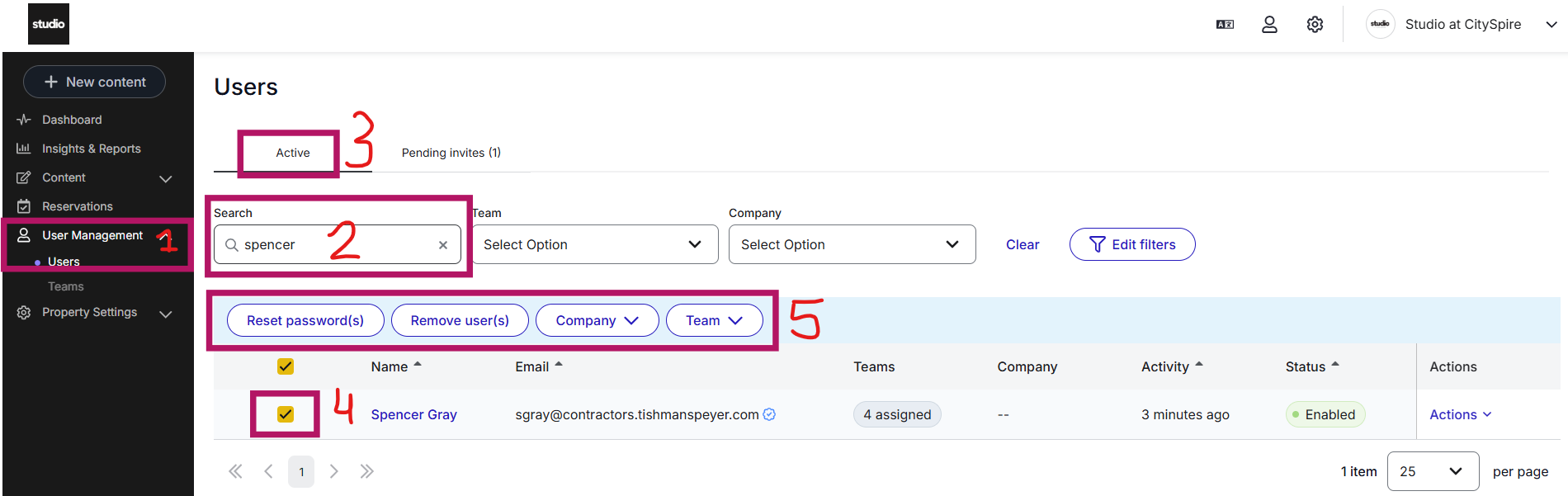
Task: Go to the last page arrow icon
Action: (367, 471)
